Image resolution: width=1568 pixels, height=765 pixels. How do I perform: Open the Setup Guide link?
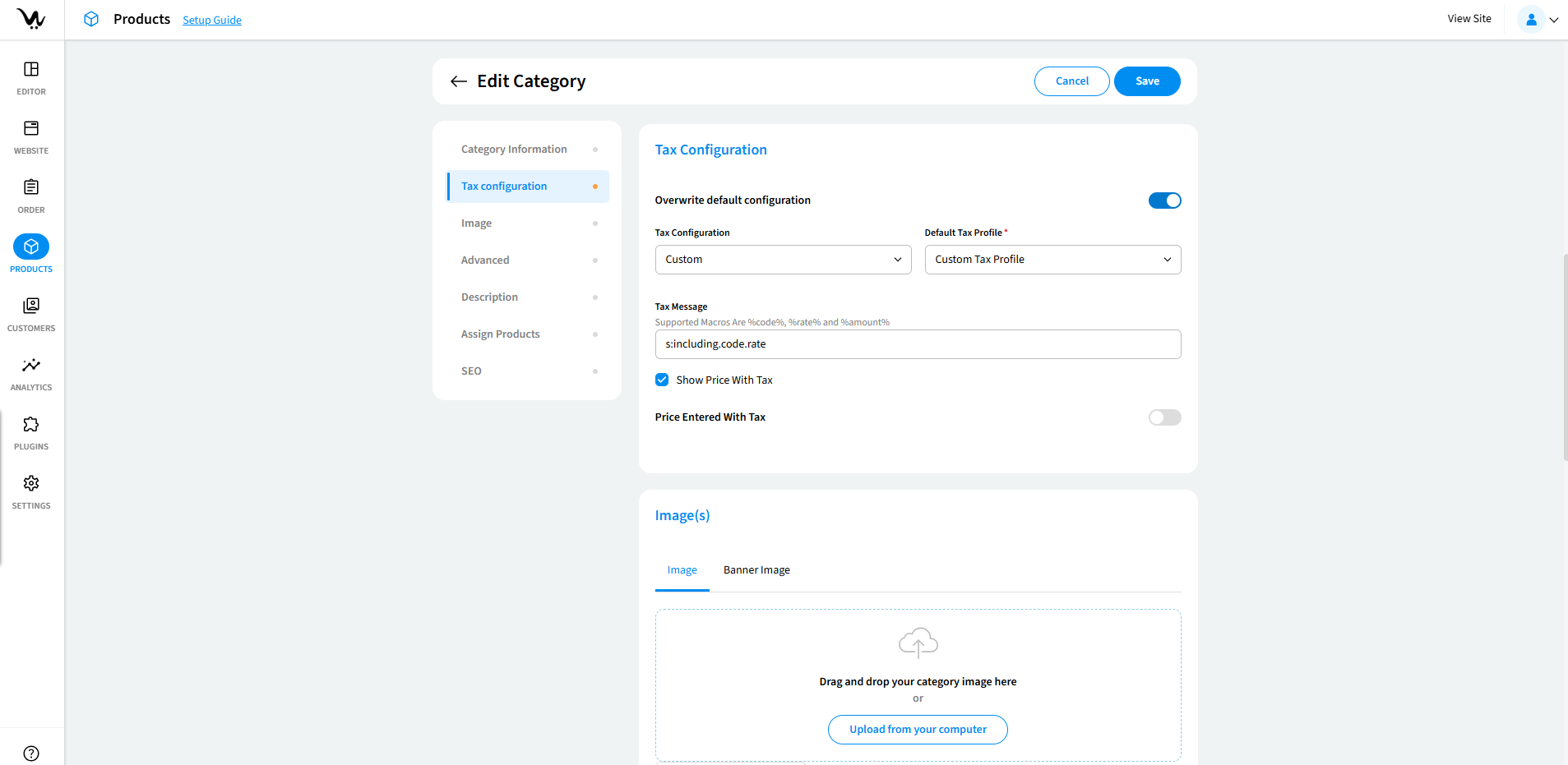click(x=212, y=21)
